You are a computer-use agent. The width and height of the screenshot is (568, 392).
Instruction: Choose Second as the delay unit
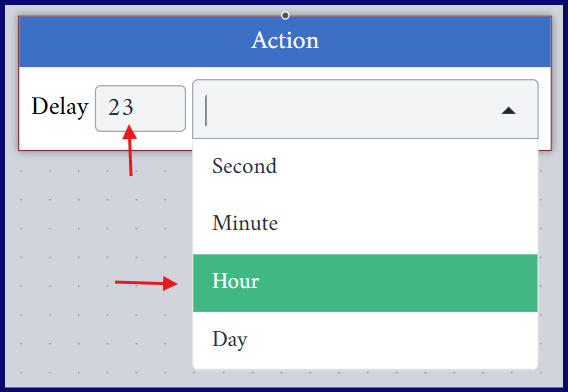[365, 167]
